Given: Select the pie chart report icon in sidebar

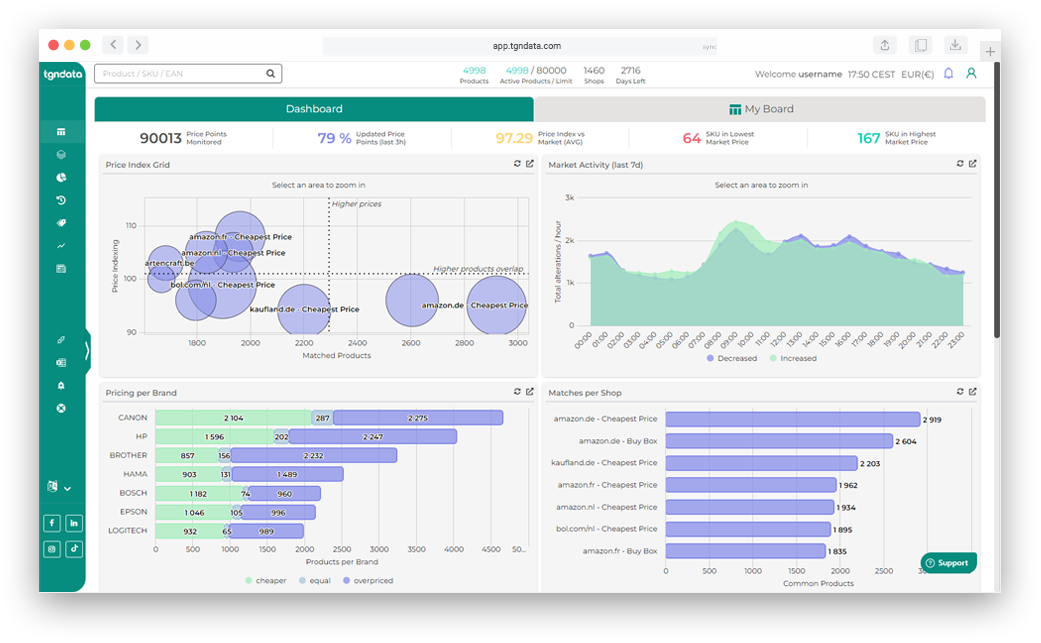Looking at the screenshot, I should coord(62,177).
